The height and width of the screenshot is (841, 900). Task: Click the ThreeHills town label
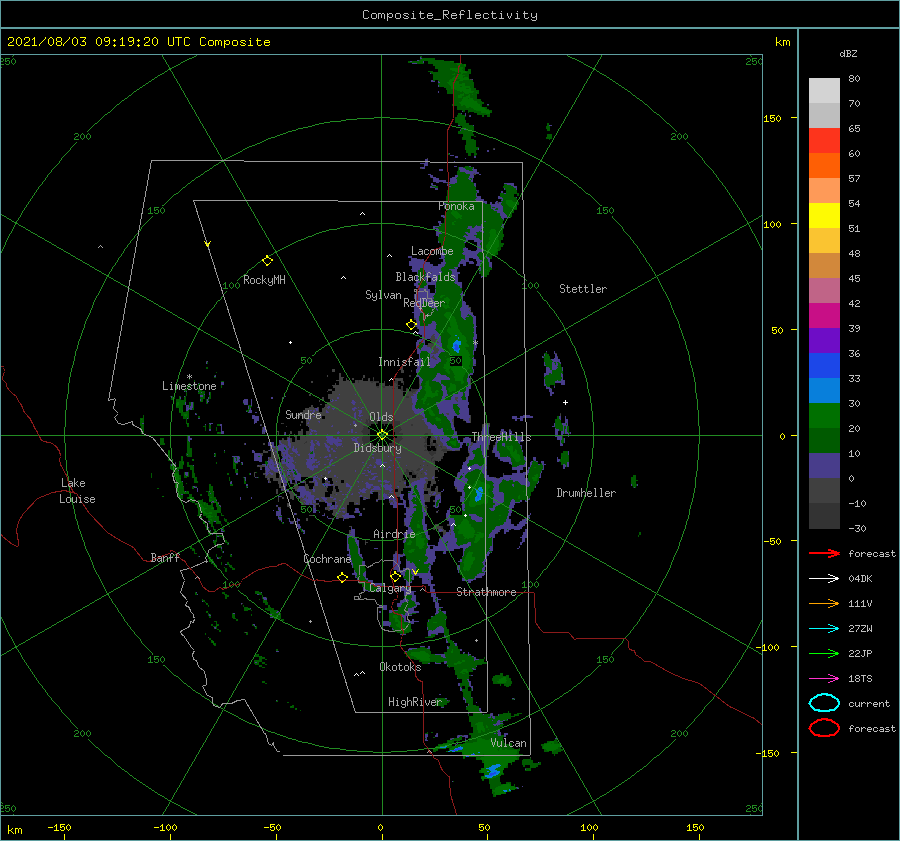point(502,437)
